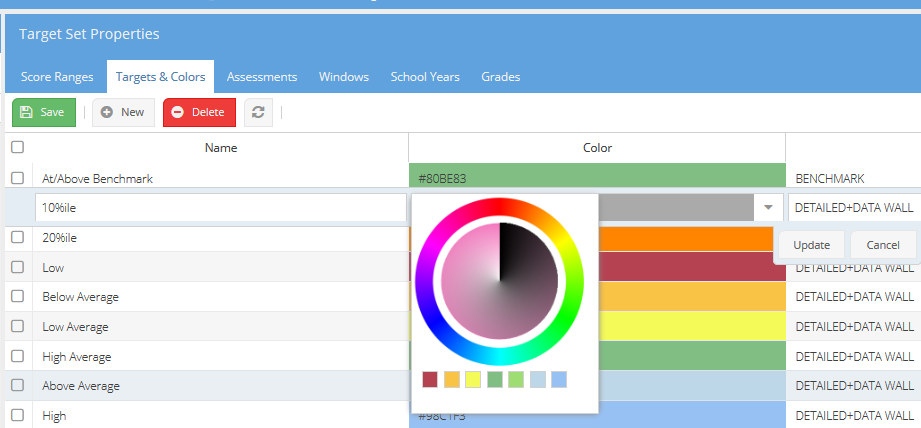Open the color dropdown arrow for 10%ile
The height and width of the screenshot is (428, 921).
click(768, 207)
